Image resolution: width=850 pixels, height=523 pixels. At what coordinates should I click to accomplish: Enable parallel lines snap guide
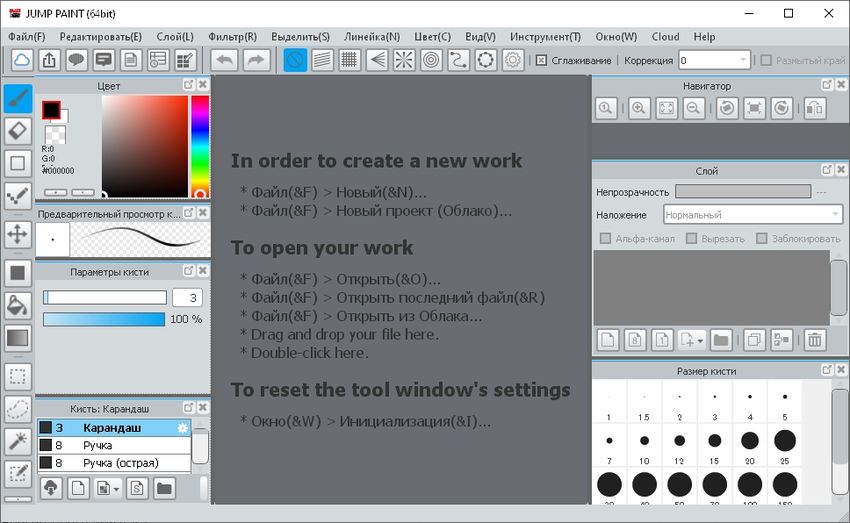click(323, 60)
